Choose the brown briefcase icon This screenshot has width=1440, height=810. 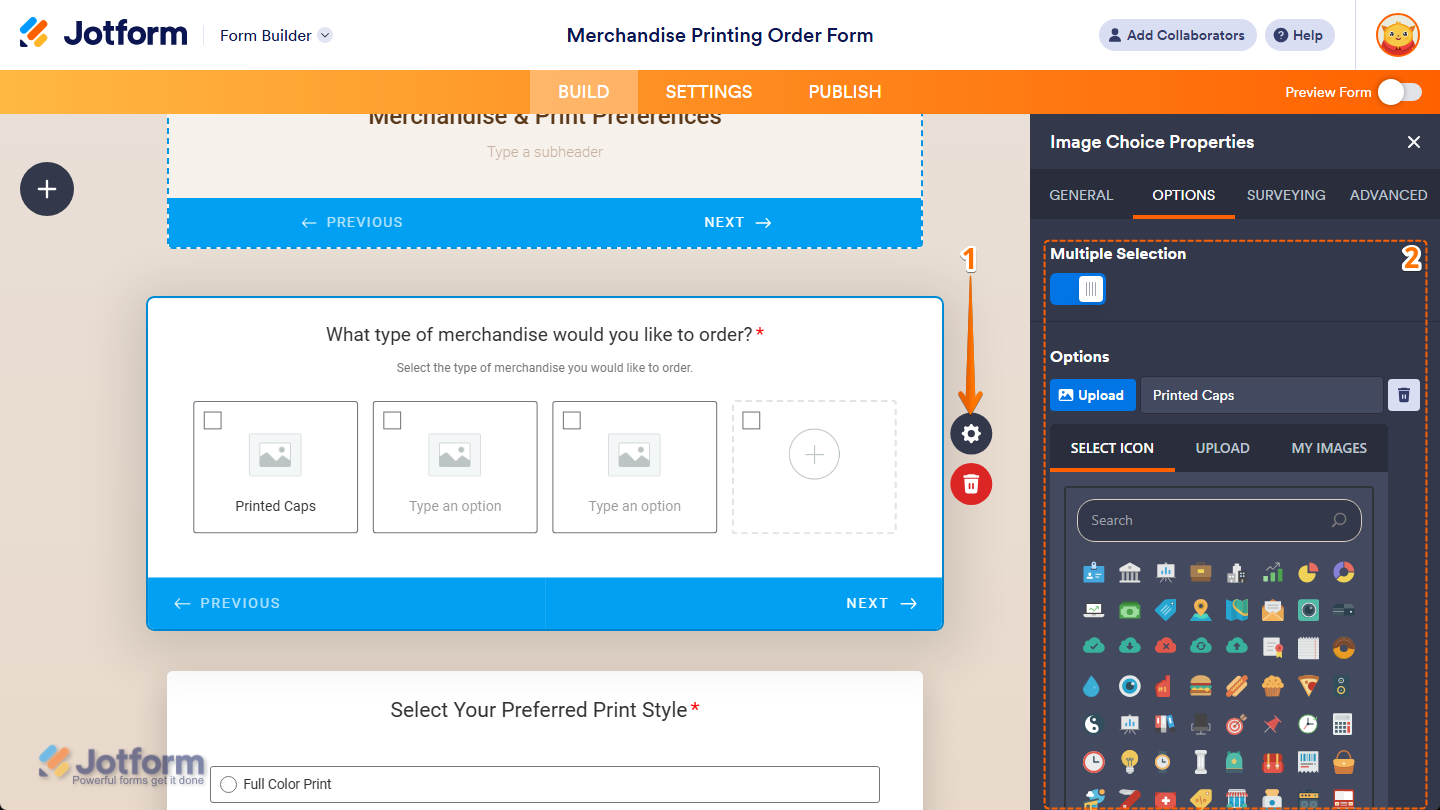[1201, 573]
